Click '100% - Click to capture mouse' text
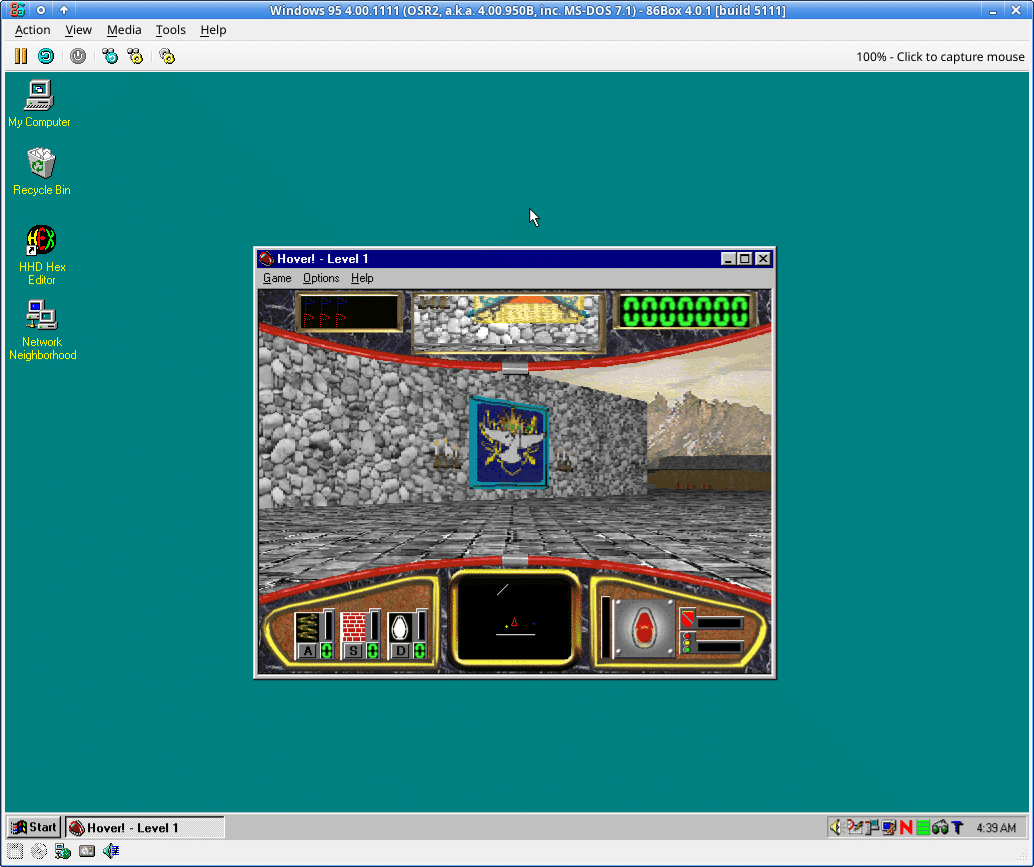 click(x=940, y=57)
